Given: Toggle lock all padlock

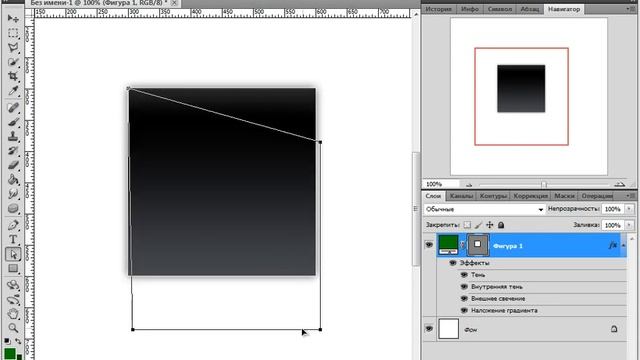Looking at the screenshot, I should coord(501,225).
